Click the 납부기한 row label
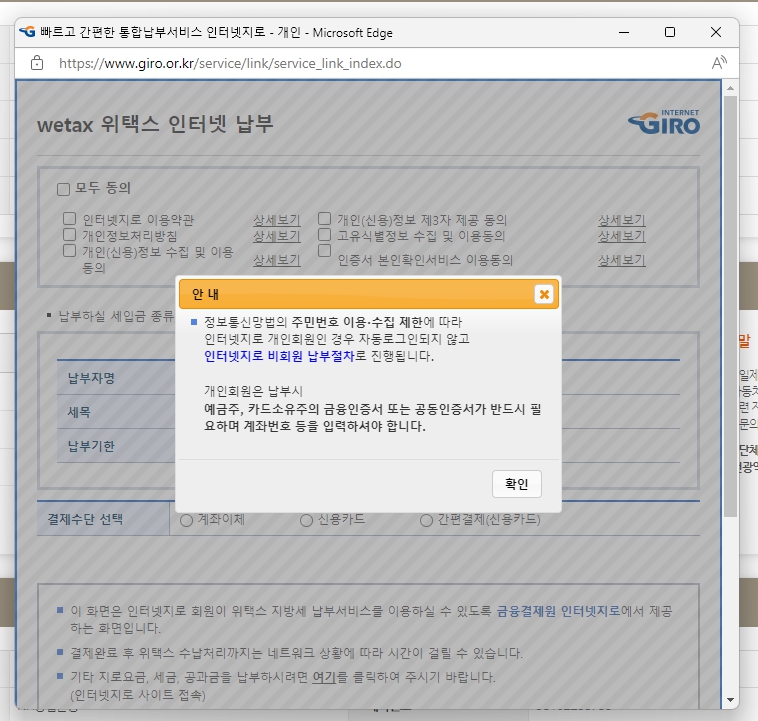This screenshot has height=721, width=758. [91, 446]
